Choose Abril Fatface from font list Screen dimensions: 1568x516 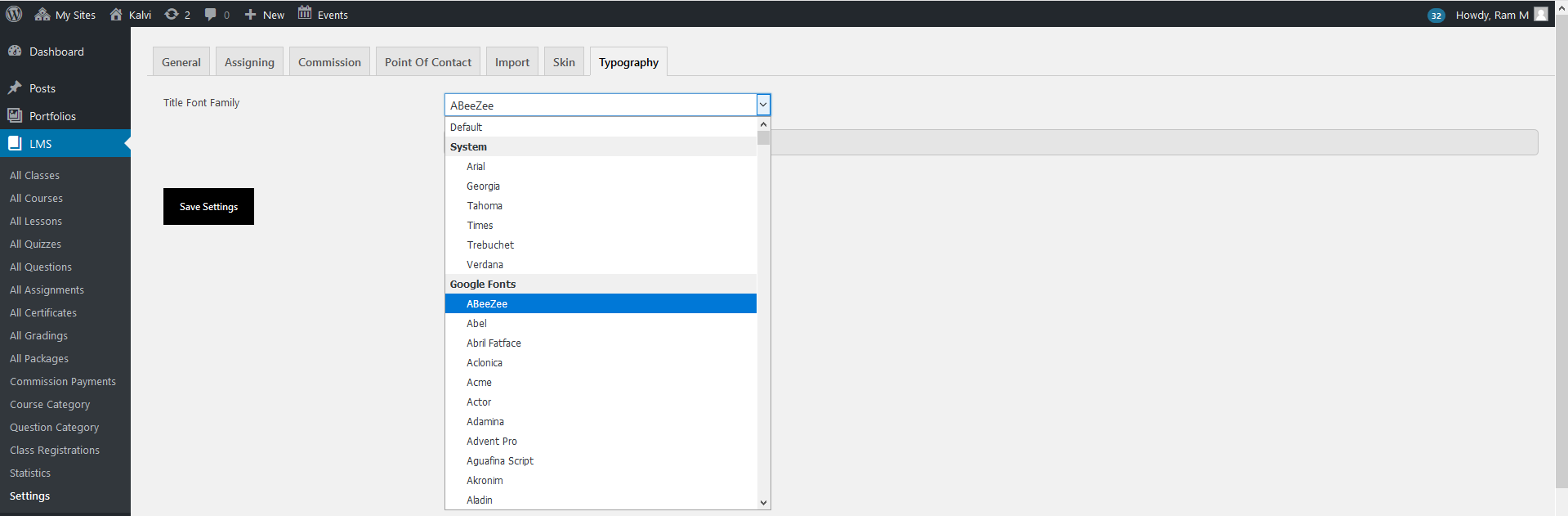point(601,343)
